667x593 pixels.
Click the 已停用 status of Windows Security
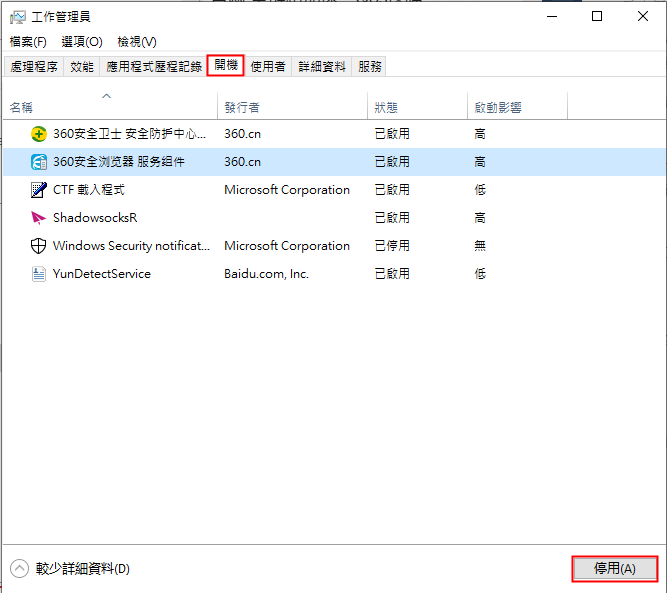tap(392, 246)
